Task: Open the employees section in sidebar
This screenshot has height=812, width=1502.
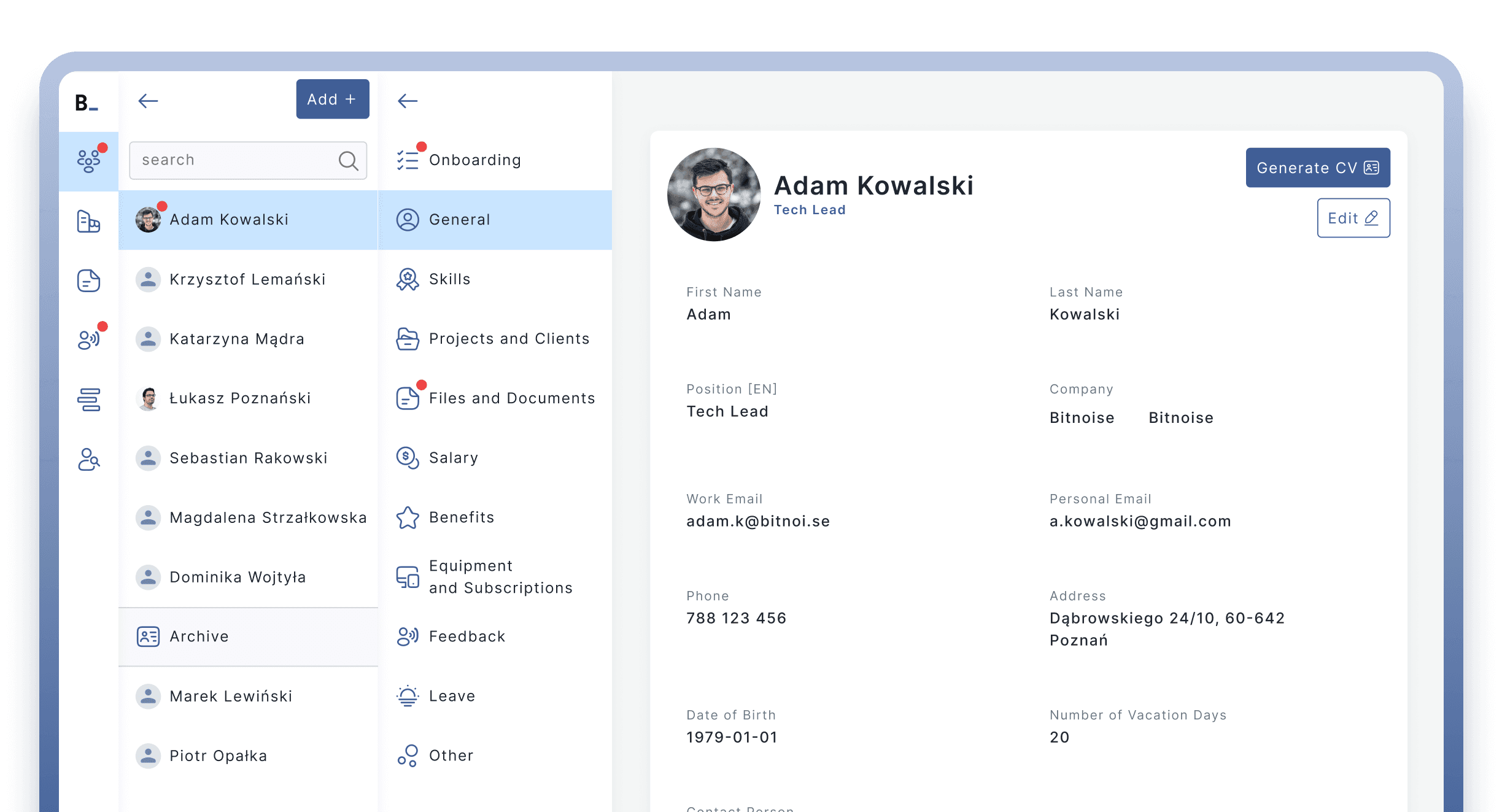Action: point(89,161)
